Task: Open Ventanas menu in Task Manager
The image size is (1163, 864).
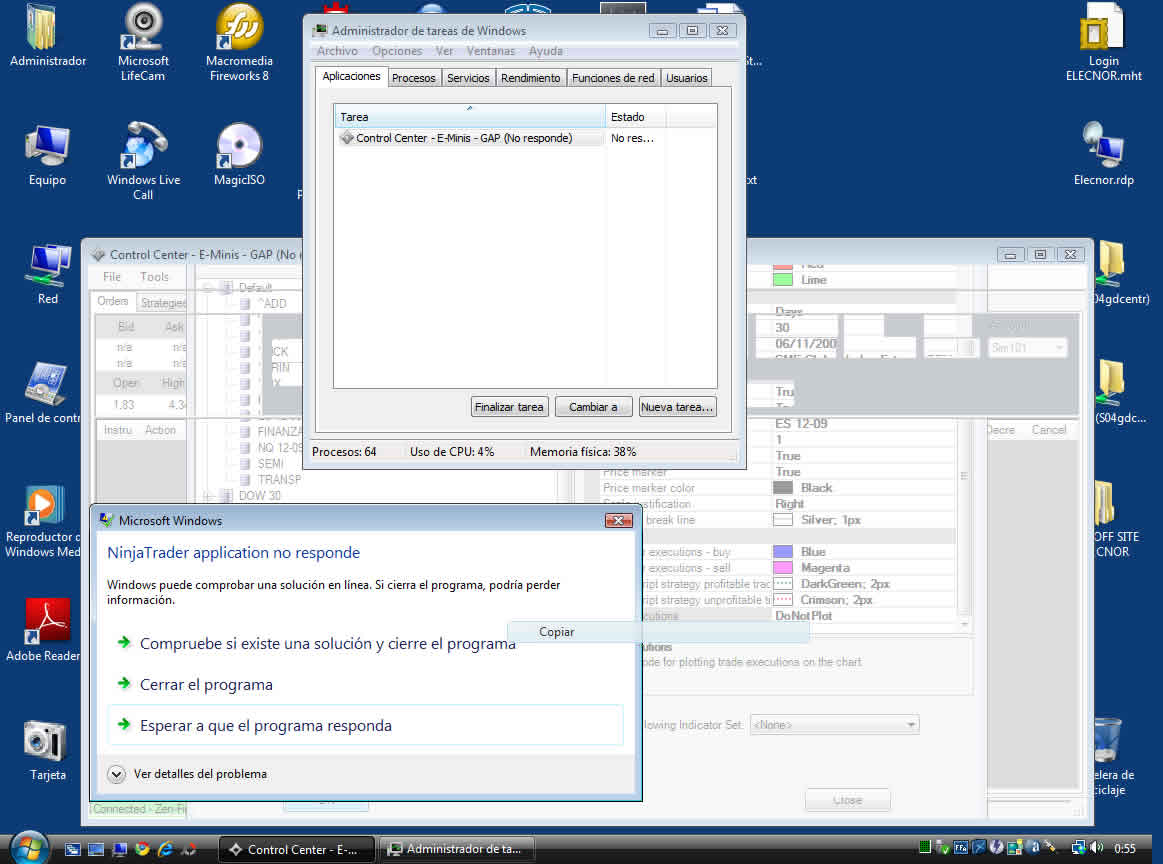Action: 490,51
